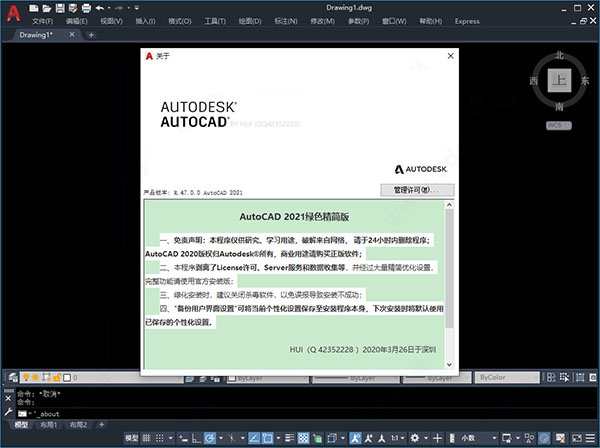This screenshot has width=600, height=448.
Task: Open workspace switching gear icon
Action: (x=414, y=438)
